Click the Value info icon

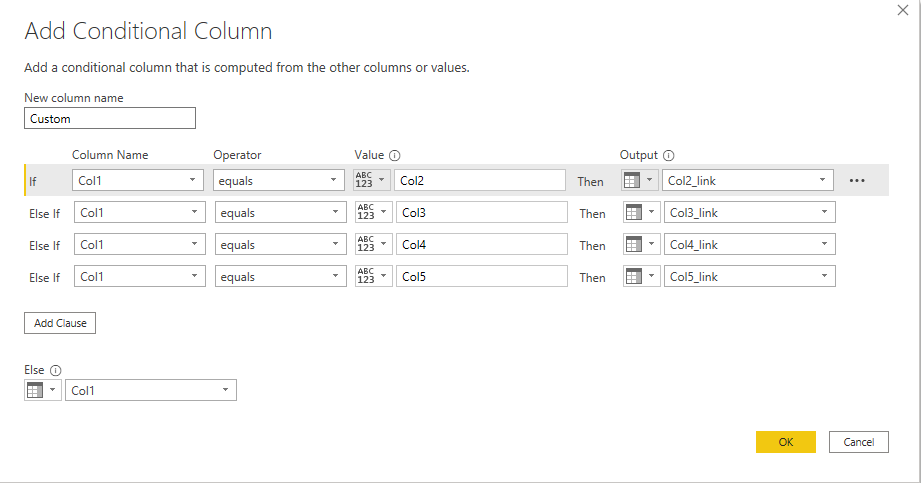pyautogui.click(x=395, y=156)
